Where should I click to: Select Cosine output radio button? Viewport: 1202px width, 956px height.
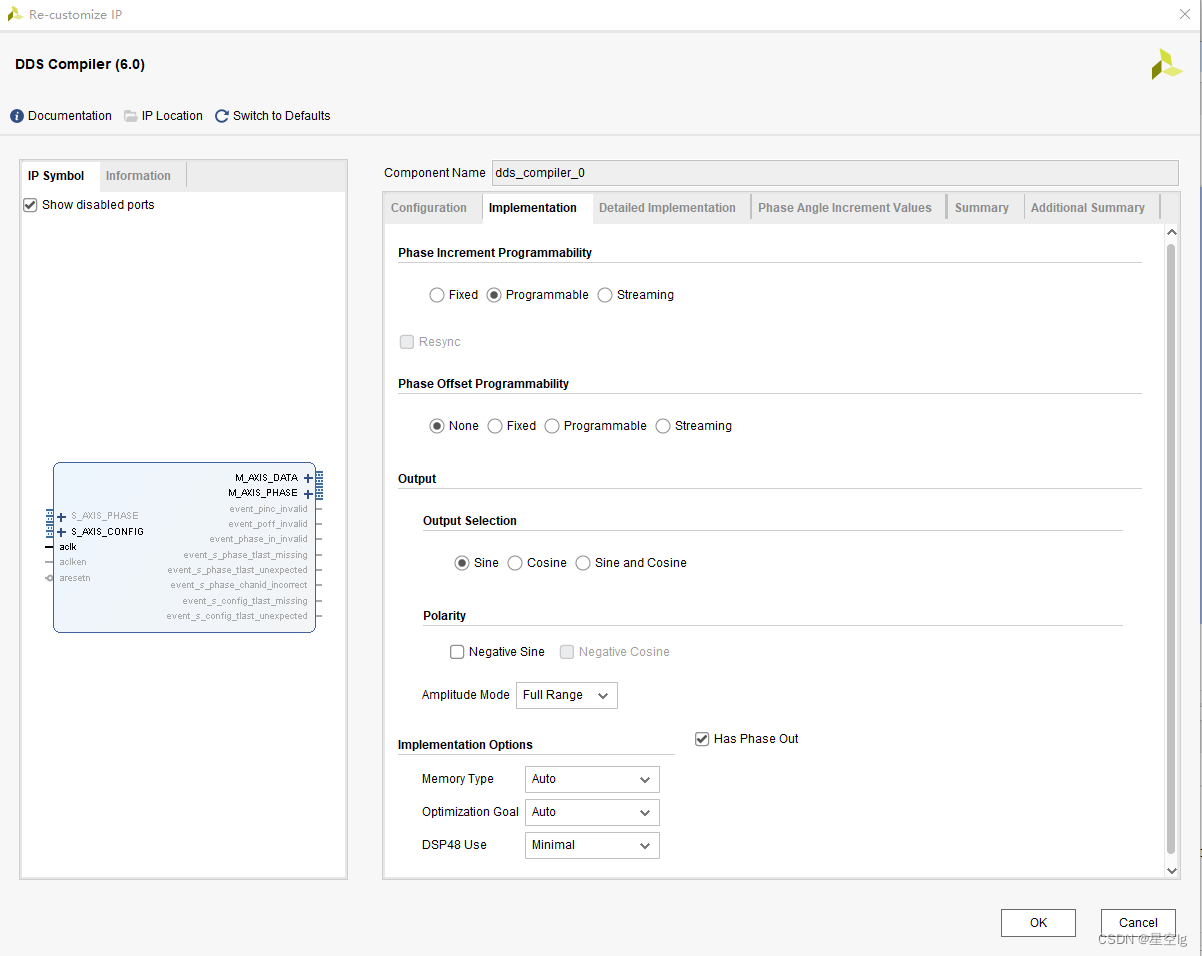pos(515,563)
